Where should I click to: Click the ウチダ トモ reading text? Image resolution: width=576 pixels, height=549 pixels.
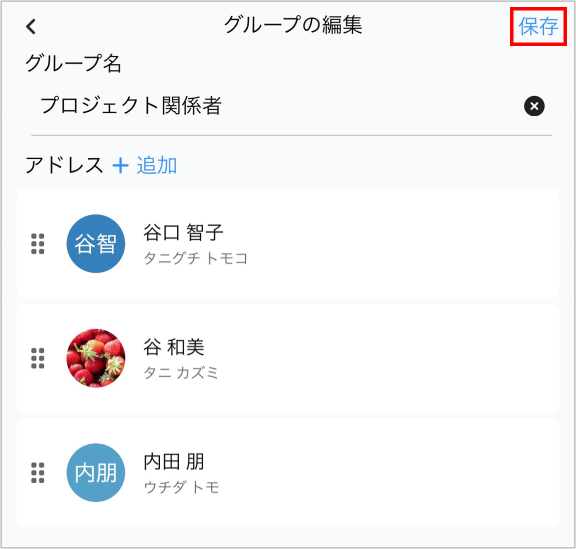click(181, 487)
